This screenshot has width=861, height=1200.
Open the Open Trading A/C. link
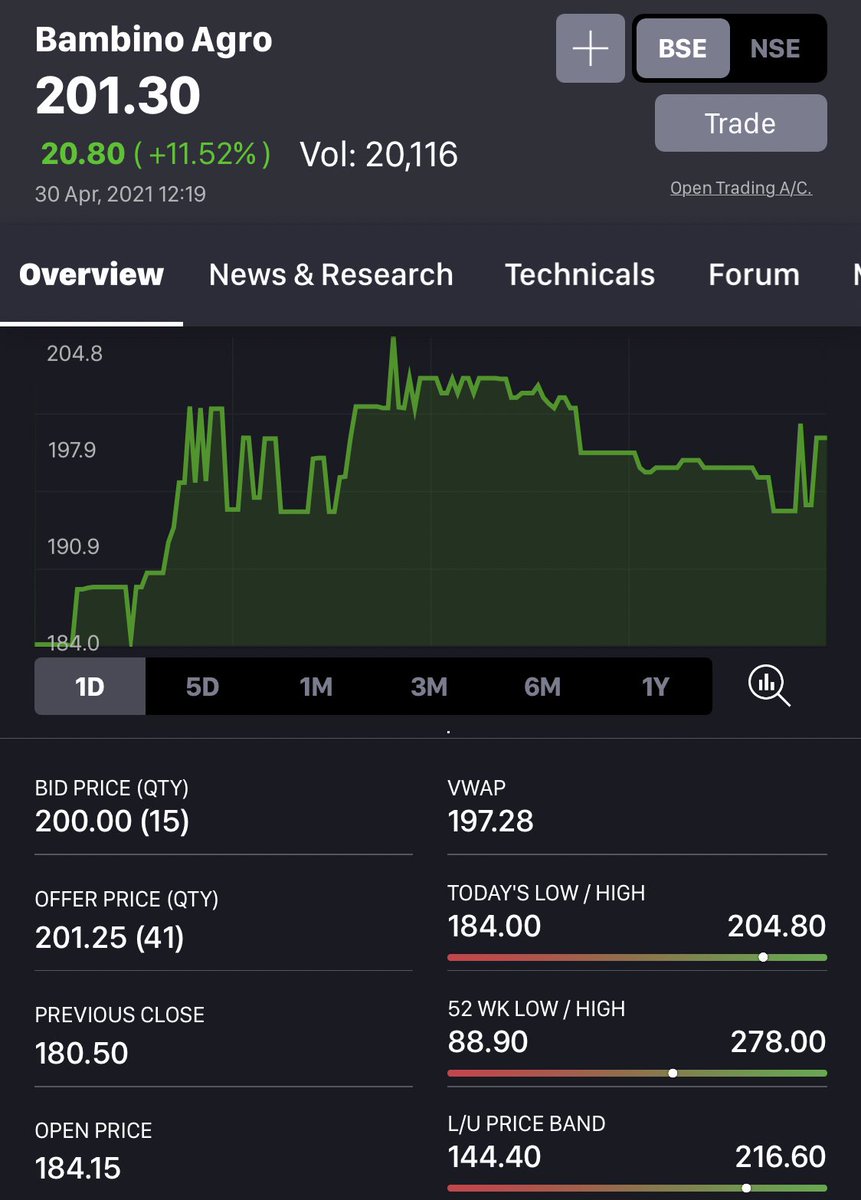point(741,188)
